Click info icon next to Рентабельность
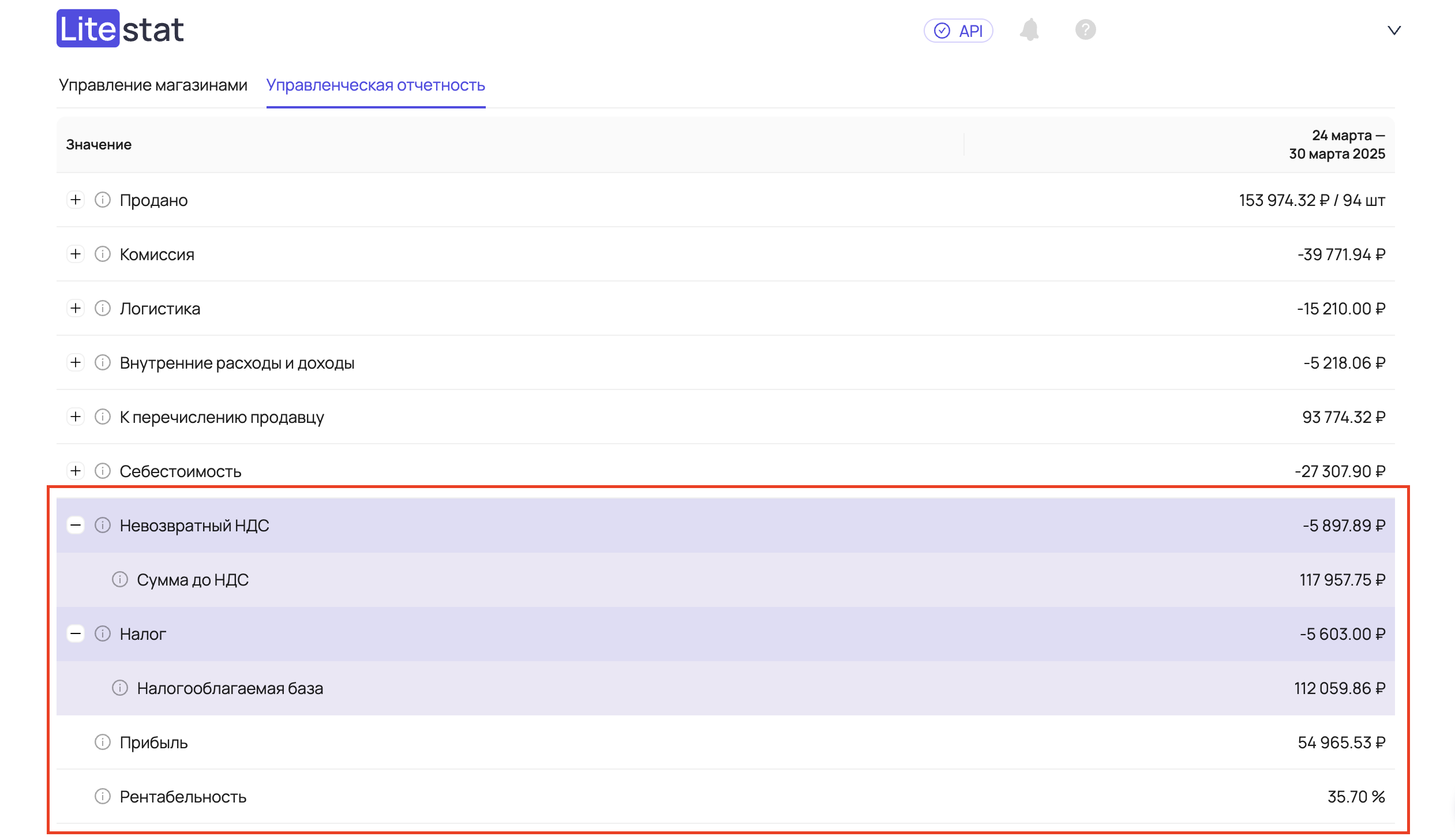This screenshot has height=840, width=1455. click(x=103, y=796)
